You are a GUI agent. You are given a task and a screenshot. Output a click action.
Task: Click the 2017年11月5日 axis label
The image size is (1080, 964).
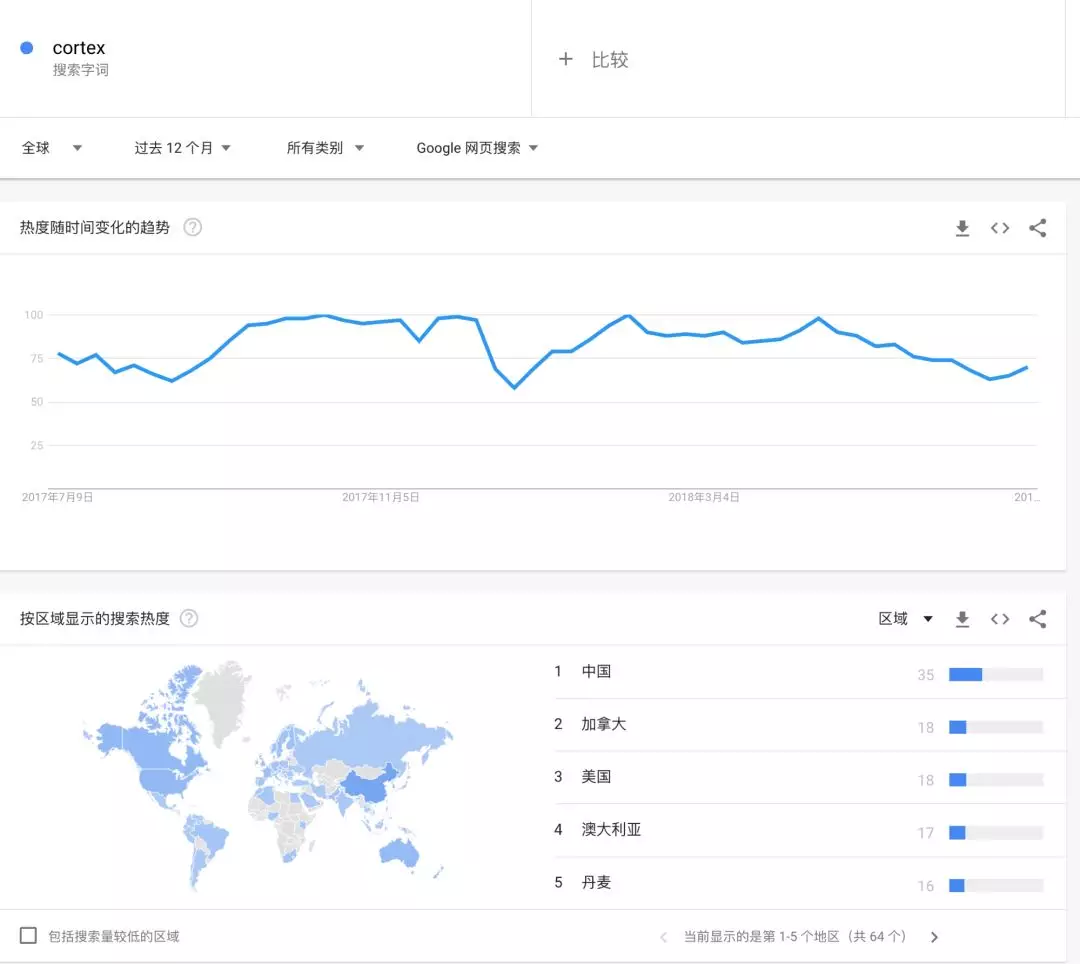pyautogui.click(x=380, y=497)
